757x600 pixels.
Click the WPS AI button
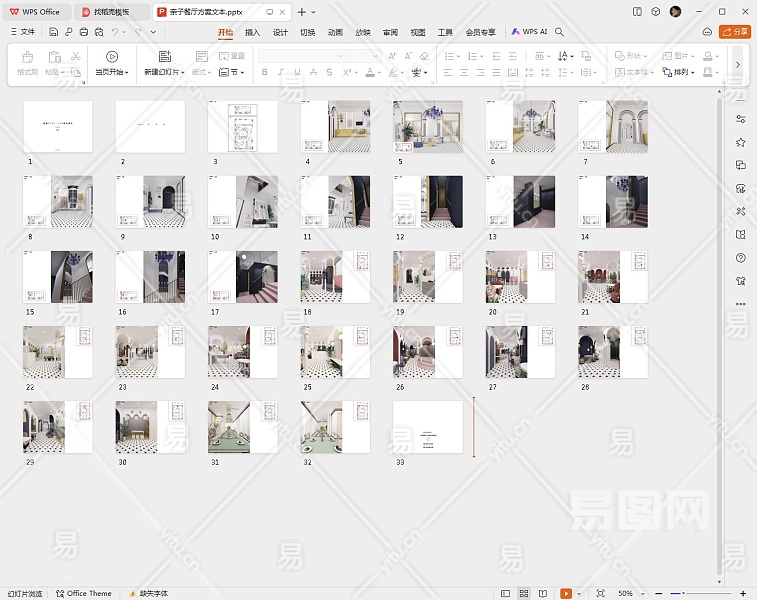(530, 32)
